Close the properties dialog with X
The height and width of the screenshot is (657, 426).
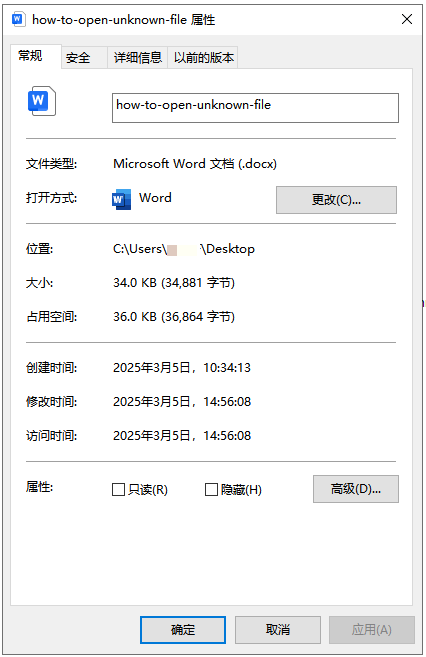click(407, 19)
